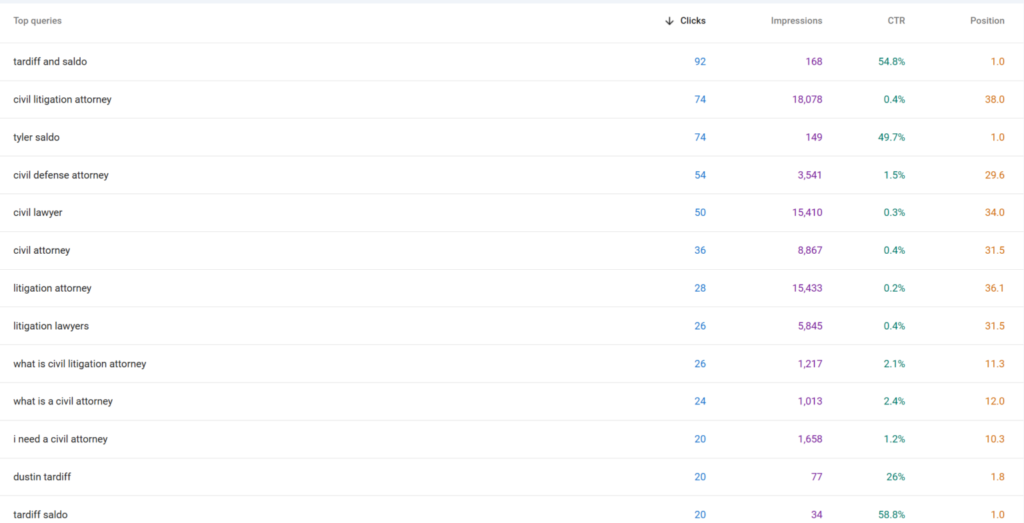
Task: Click the 24 clicks value
Action: point(699,402)
